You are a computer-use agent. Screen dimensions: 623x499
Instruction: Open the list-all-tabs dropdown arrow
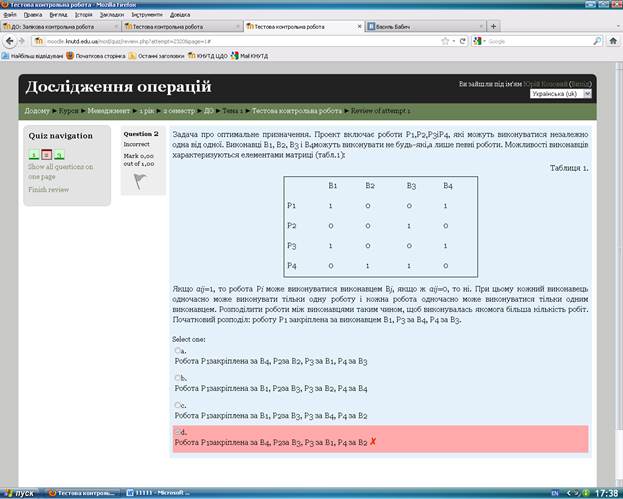(618, 27)
